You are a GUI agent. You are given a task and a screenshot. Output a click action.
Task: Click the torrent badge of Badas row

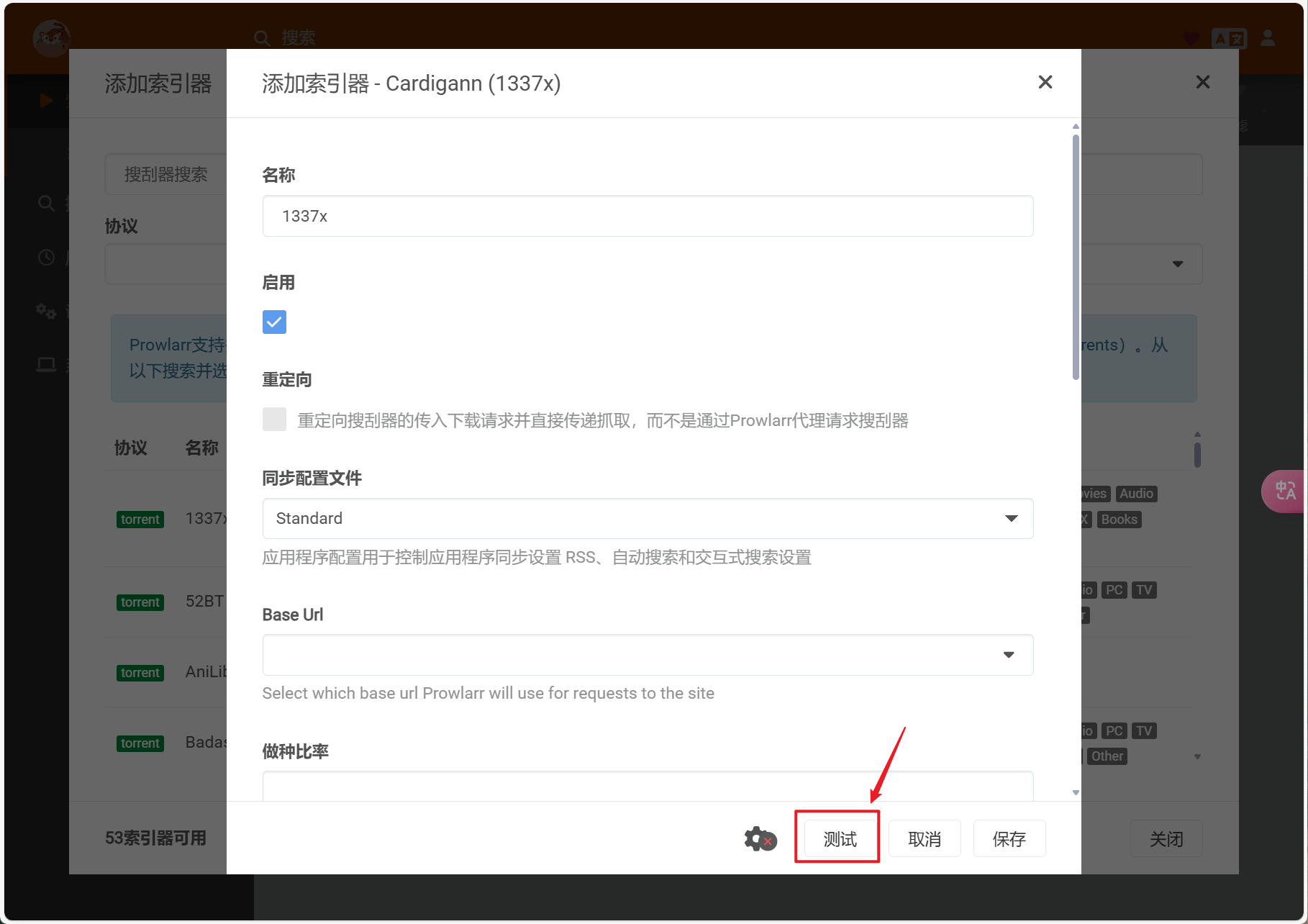140,743
